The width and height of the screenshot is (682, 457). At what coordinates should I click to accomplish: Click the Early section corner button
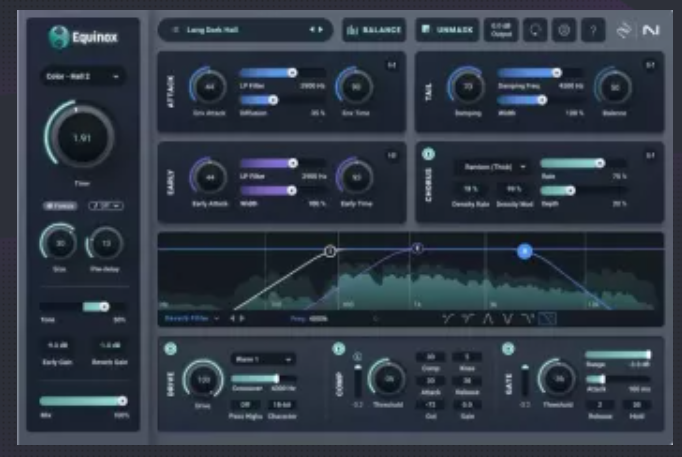392,155
